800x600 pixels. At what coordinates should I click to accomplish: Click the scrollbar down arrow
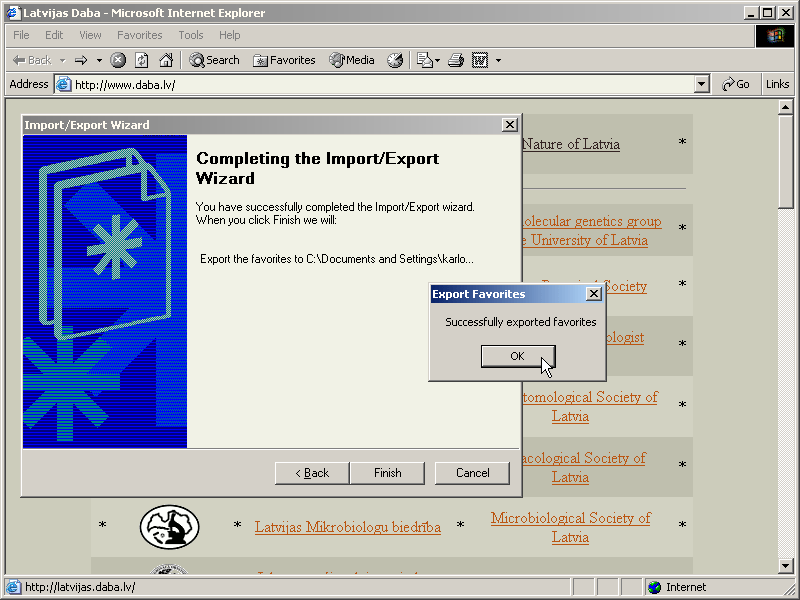[x=785, y=565]
